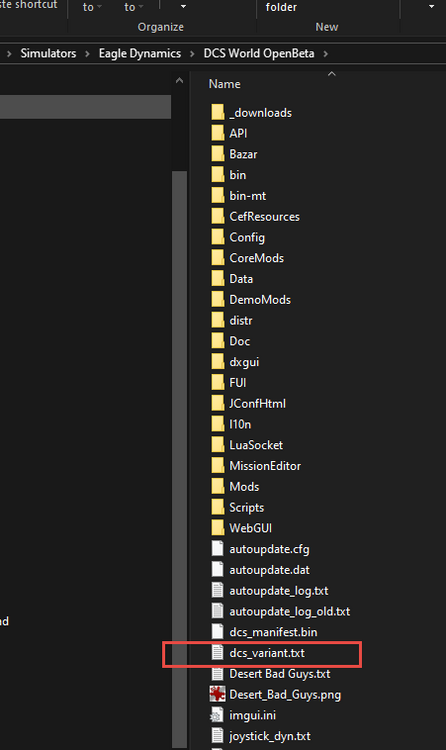446x750 pixels.
Task: Sort files by the Name column header
Action: 224,84
